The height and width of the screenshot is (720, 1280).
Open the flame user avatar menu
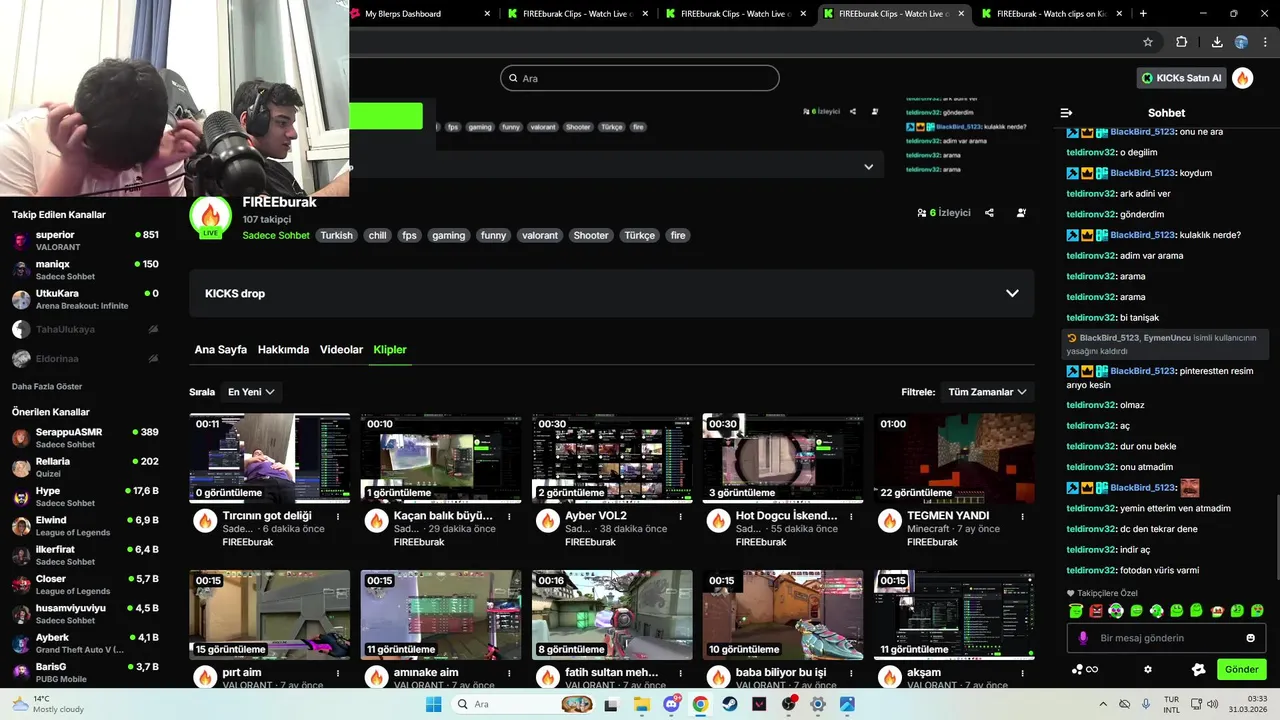1243,78
